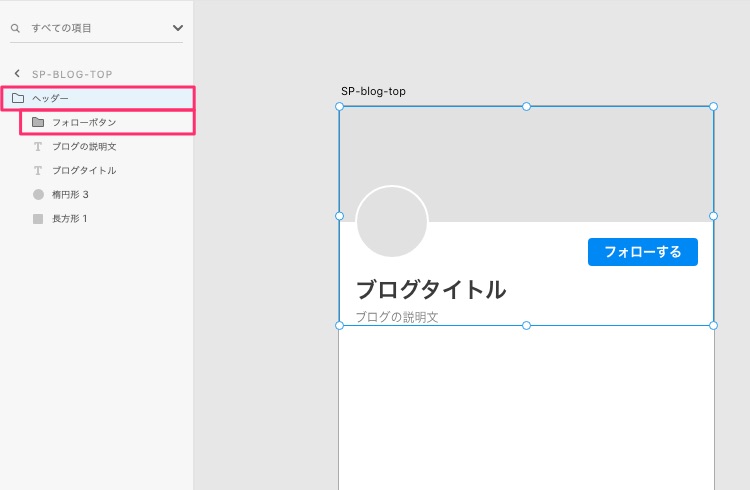Image resolution: width=750 pixels, height=490 pixels.
Task: Select the 楕円形 3 layer name
Action: point(70,194)
